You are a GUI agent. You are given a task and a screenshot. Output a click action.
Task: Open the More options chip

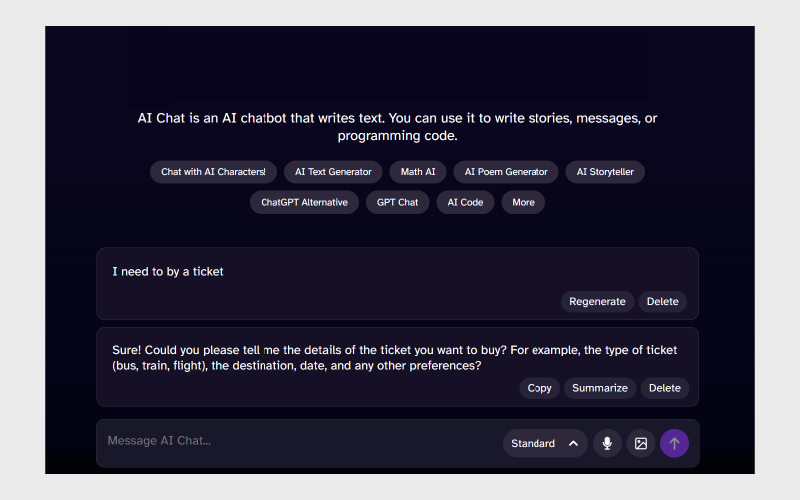523,203
